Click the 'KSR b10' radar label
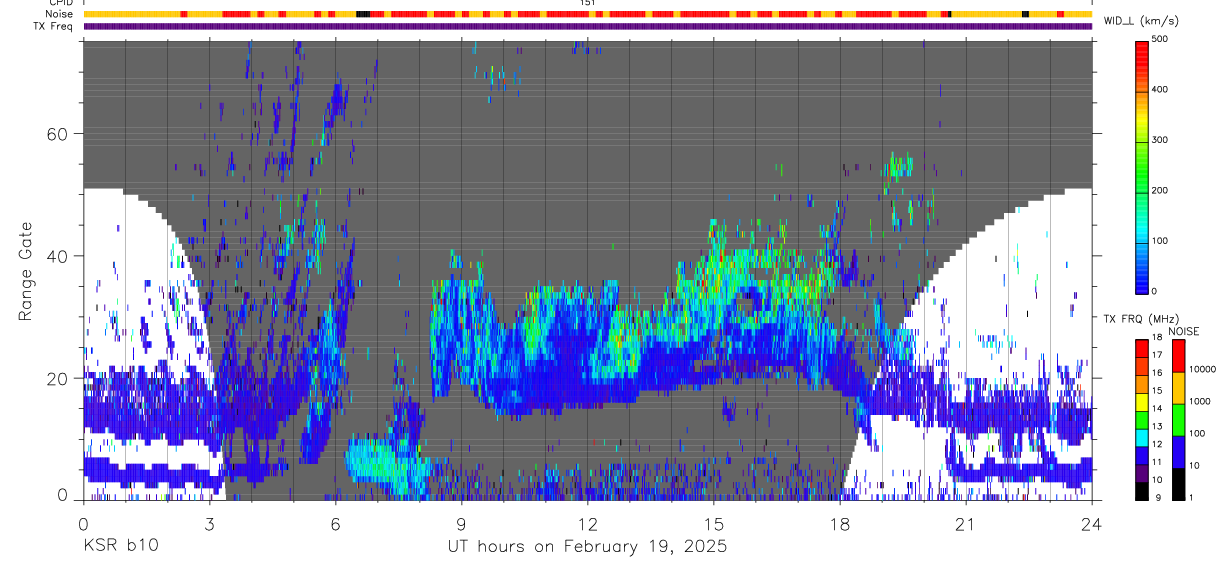The image size is (1228, 567). point(120,546)
